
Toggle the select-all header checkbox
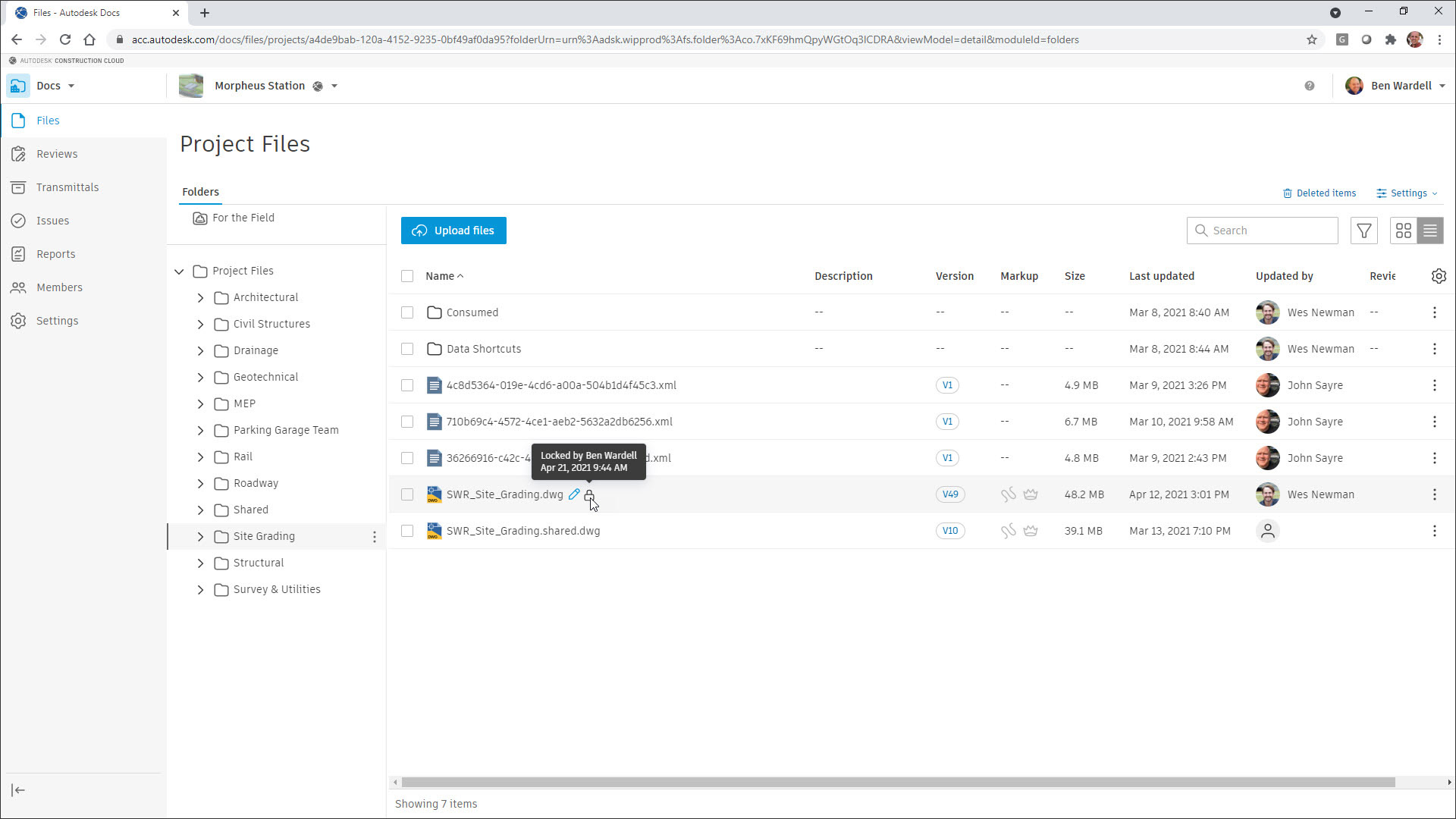(407, 276)
